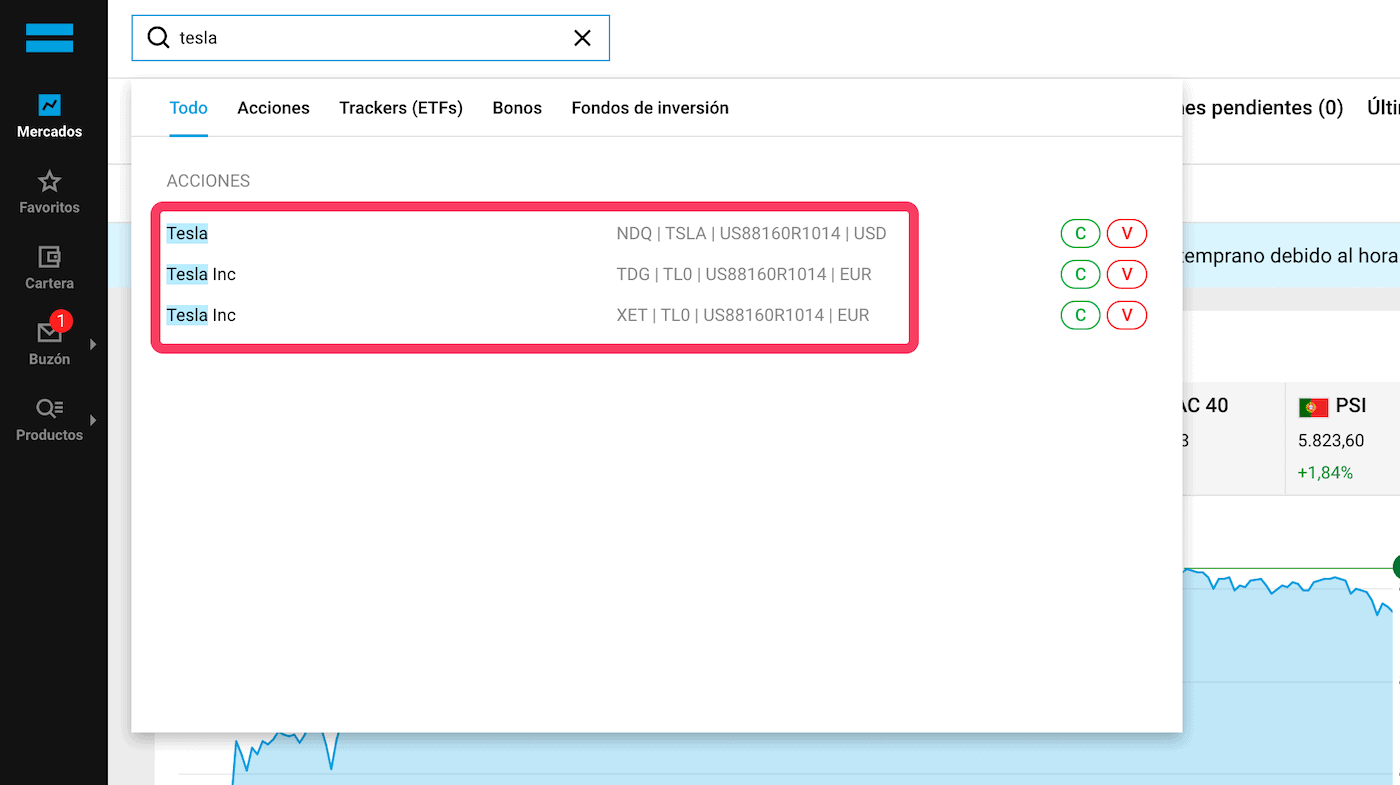Open the Mercados section
This screenshot has width=1400, height=785.
pyautogui.click(x=49, y=116)
